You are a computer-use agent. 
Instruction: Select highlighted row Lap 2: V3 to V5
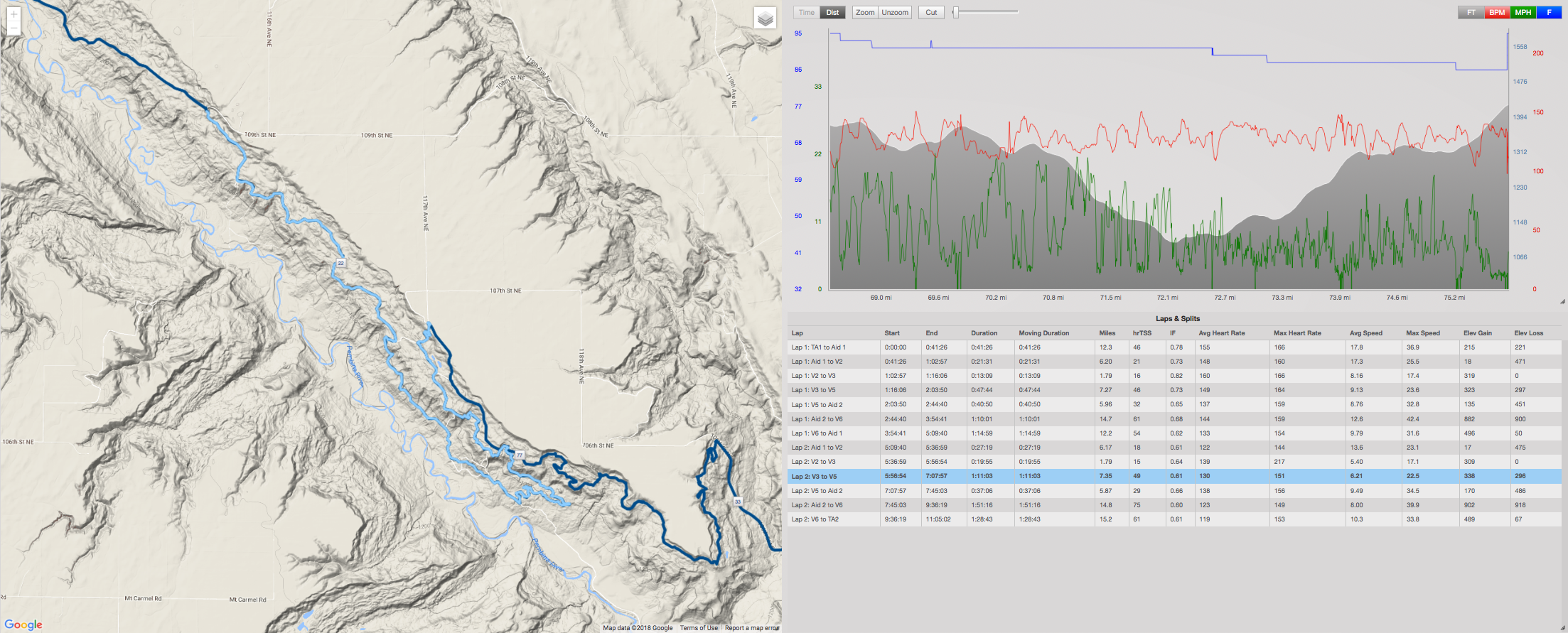(1174, 476)
